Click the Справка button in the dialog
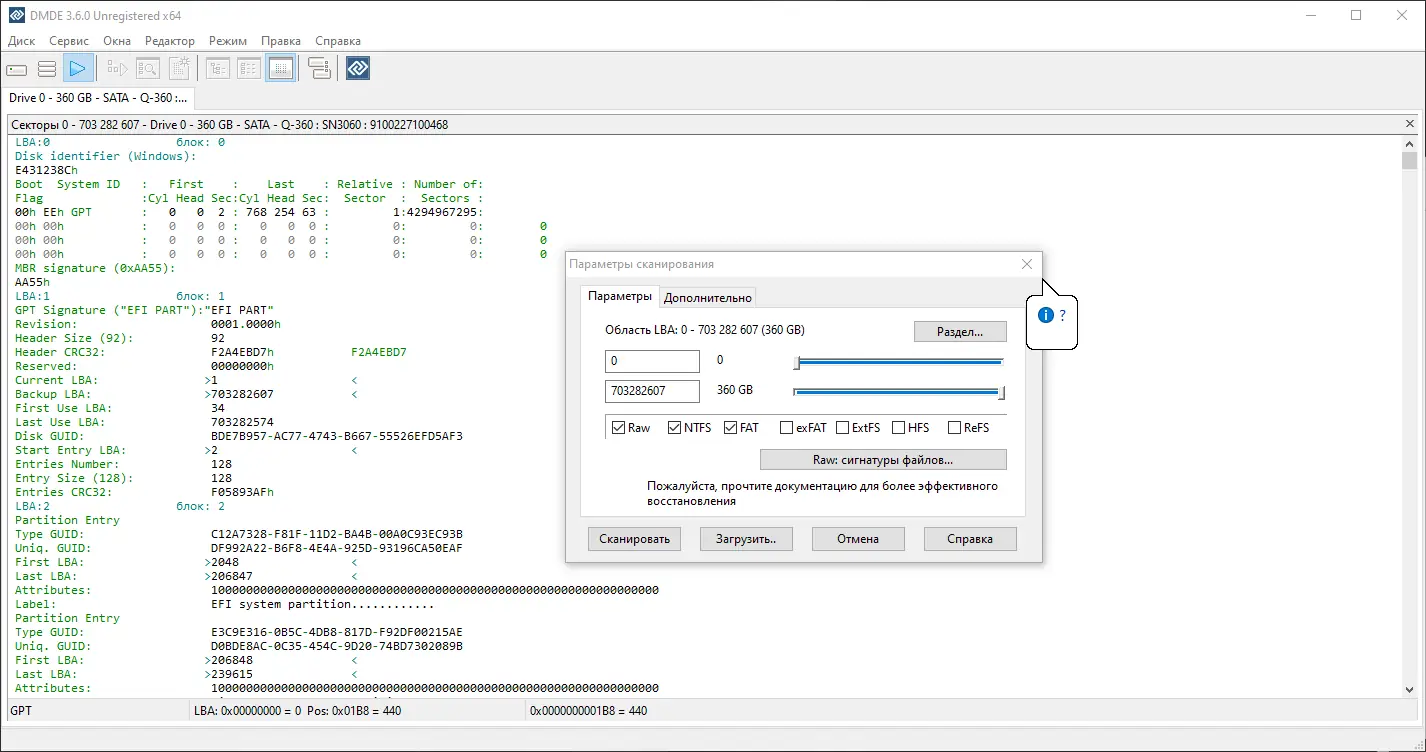This screenshot has height=752, width=1426. (x=970, y=539)
